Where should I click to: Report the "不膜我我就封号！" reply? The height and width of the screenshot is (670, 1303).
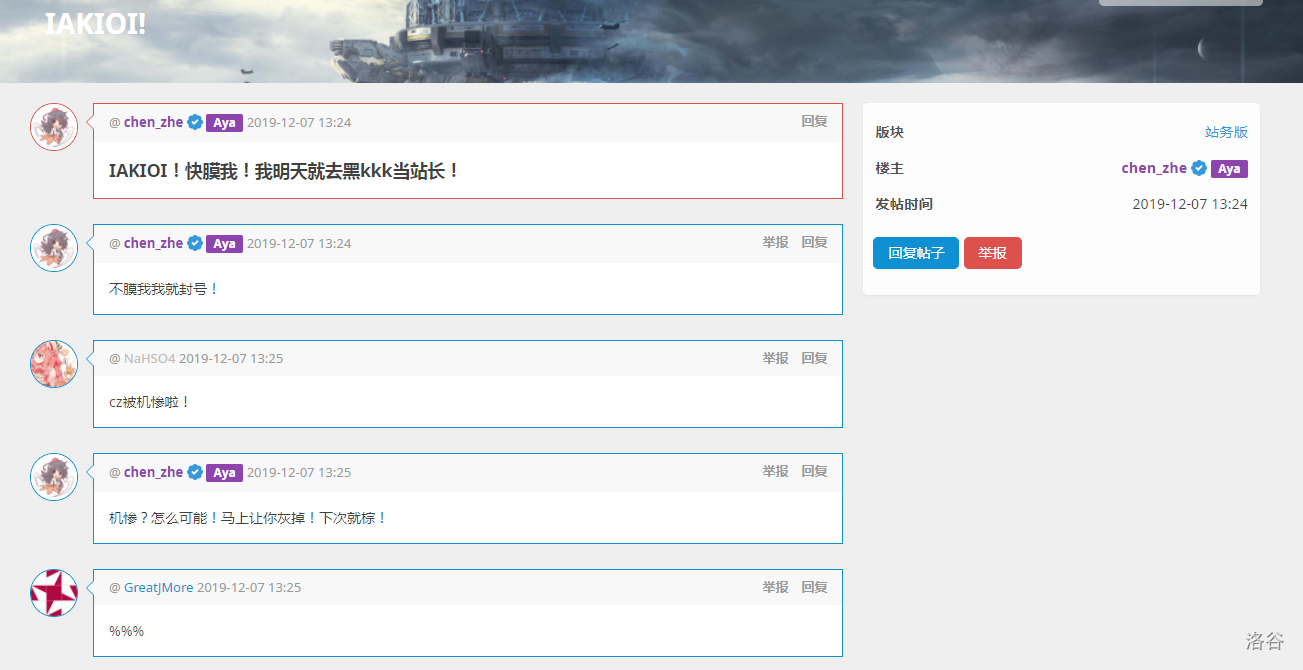tap(775, 242)
